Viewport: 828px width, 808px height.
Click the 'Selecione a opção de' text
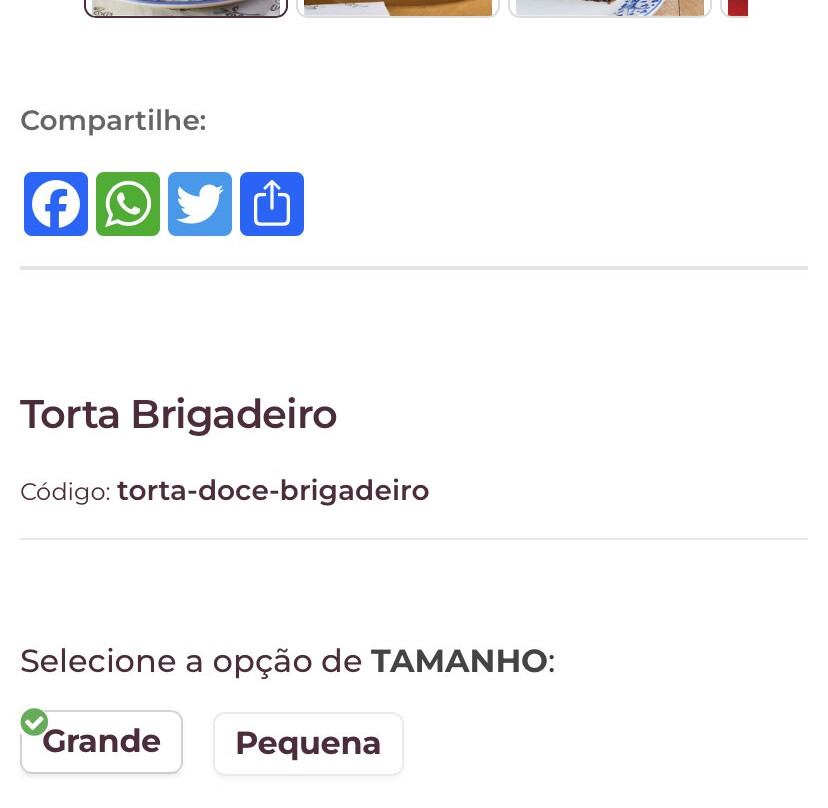[191, 661]
